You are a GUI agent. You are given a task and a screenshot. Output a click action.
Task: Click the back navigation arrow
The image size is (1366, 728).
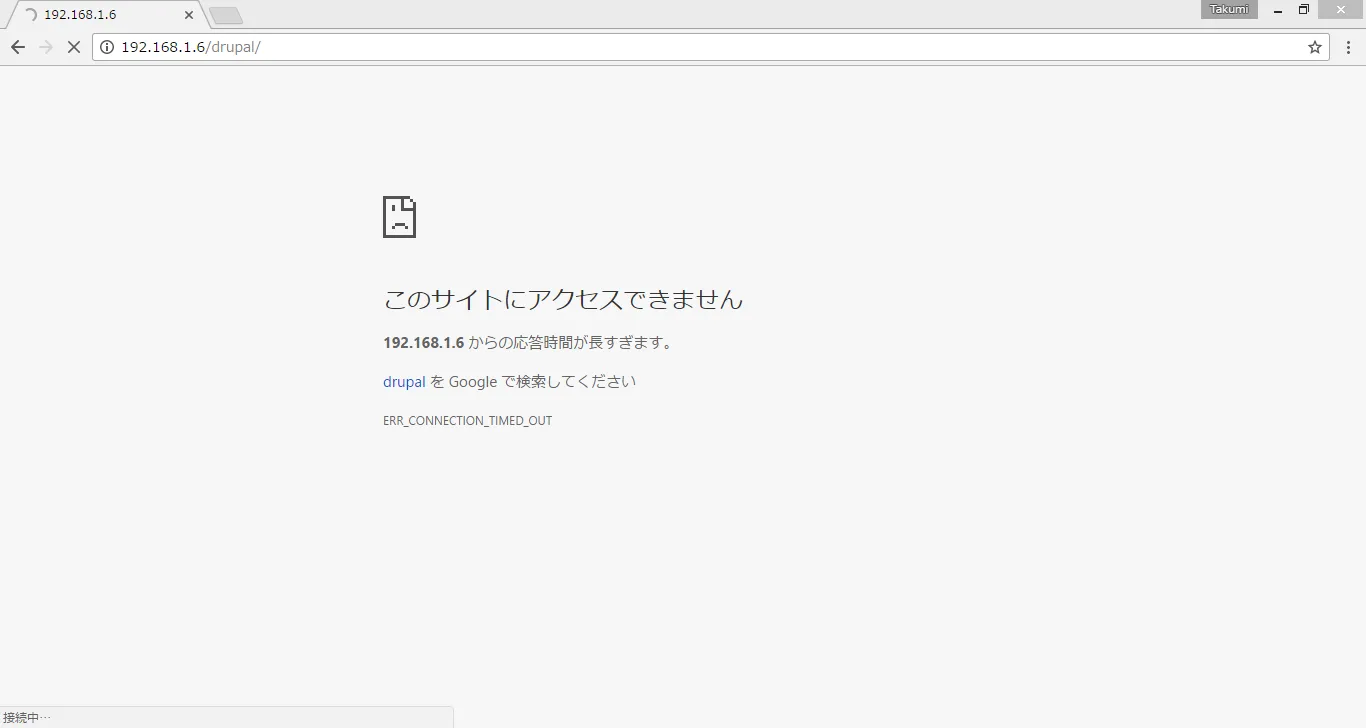[18, 47]
